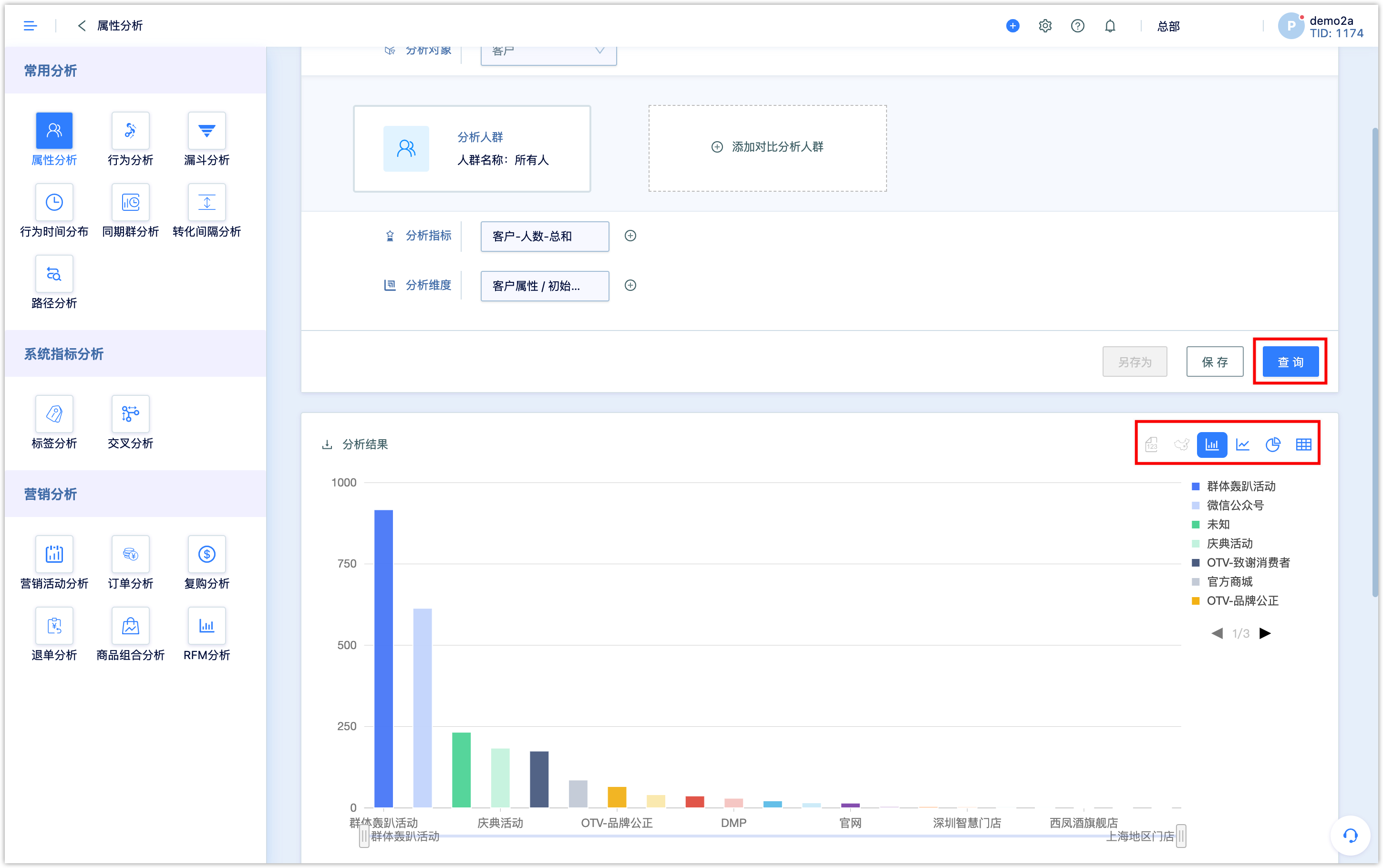Open 退单分析 refund analysis
Viewport: 1383px width, 868px height.
[x=54, y=634]
